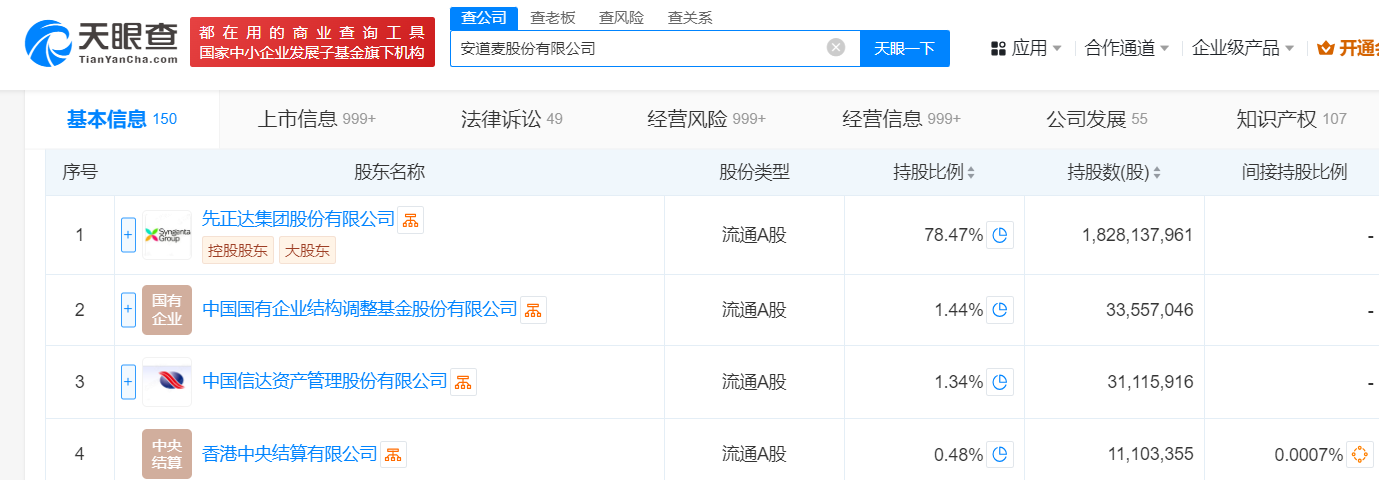Open equity structure icon beside 中国国有企业结构调整基金股份有限公司
The image size is (1379, 480).
click(533, 310)
